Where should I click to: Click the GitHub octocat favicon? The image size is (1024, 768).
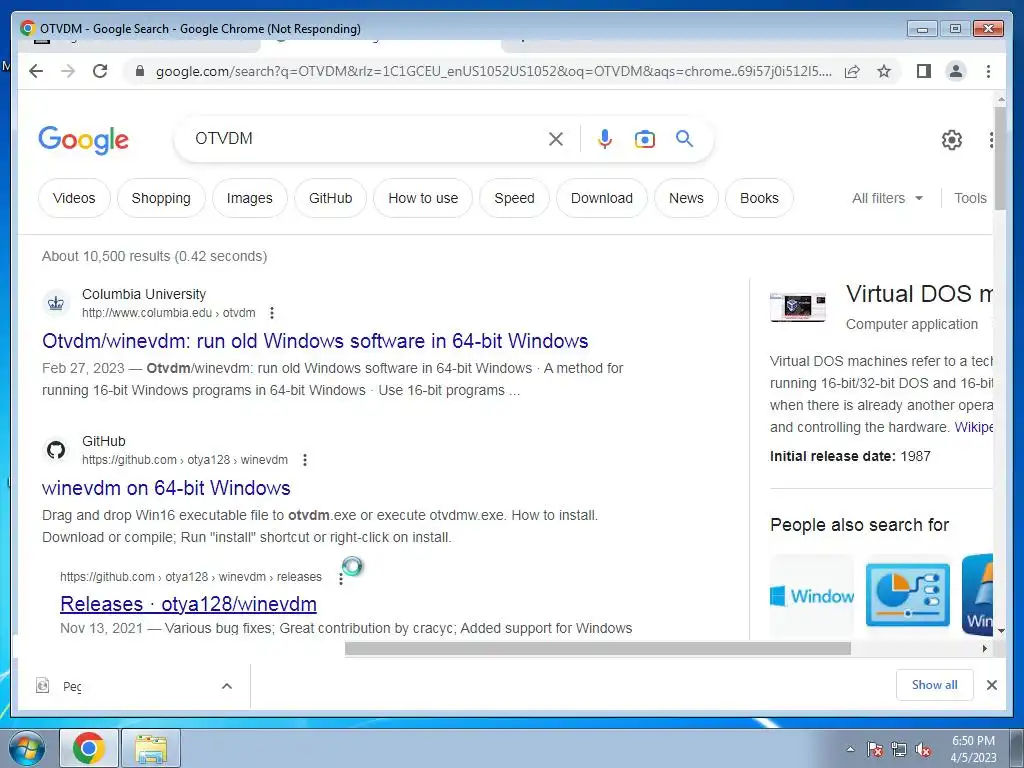point(56,450)
